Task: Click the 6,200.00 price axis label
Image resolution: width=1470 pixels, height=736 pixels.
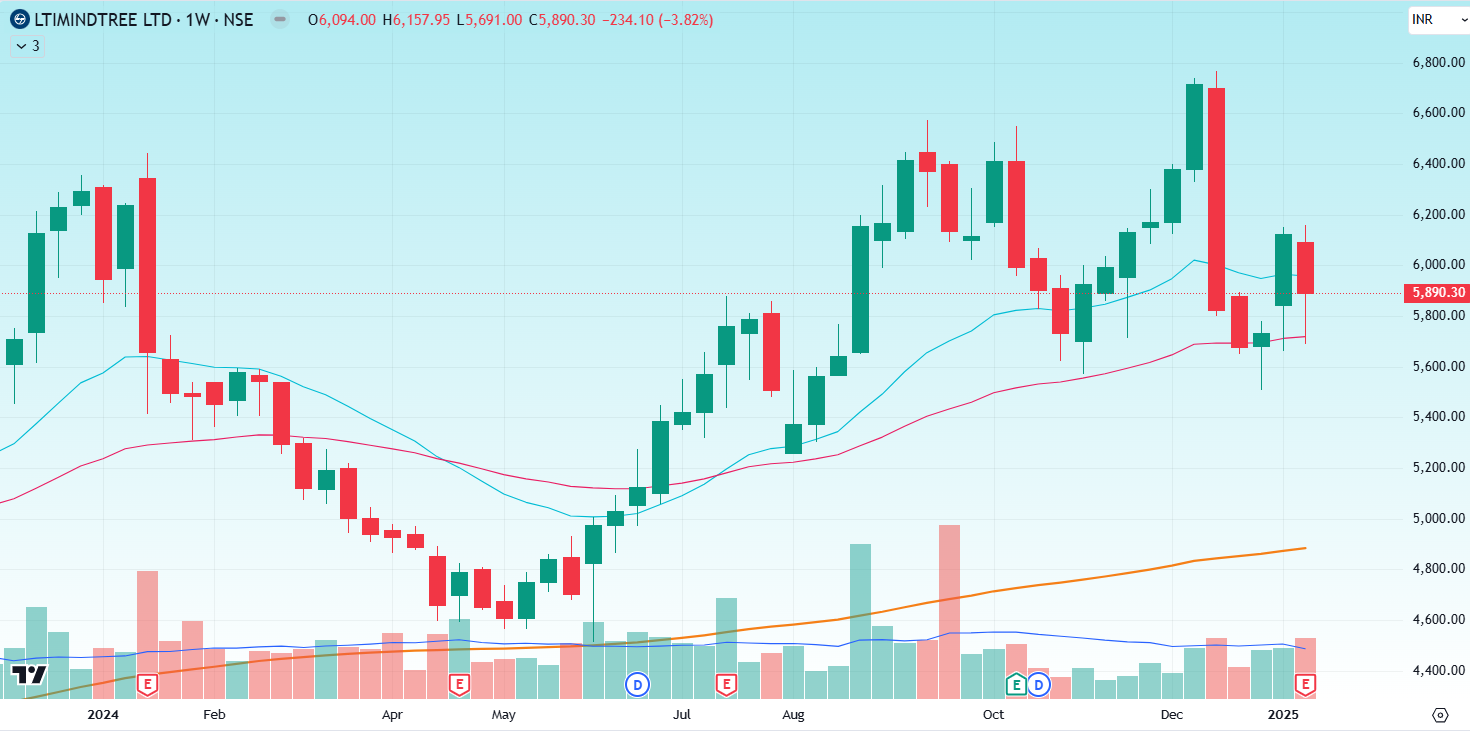Action: [1437, 214]
